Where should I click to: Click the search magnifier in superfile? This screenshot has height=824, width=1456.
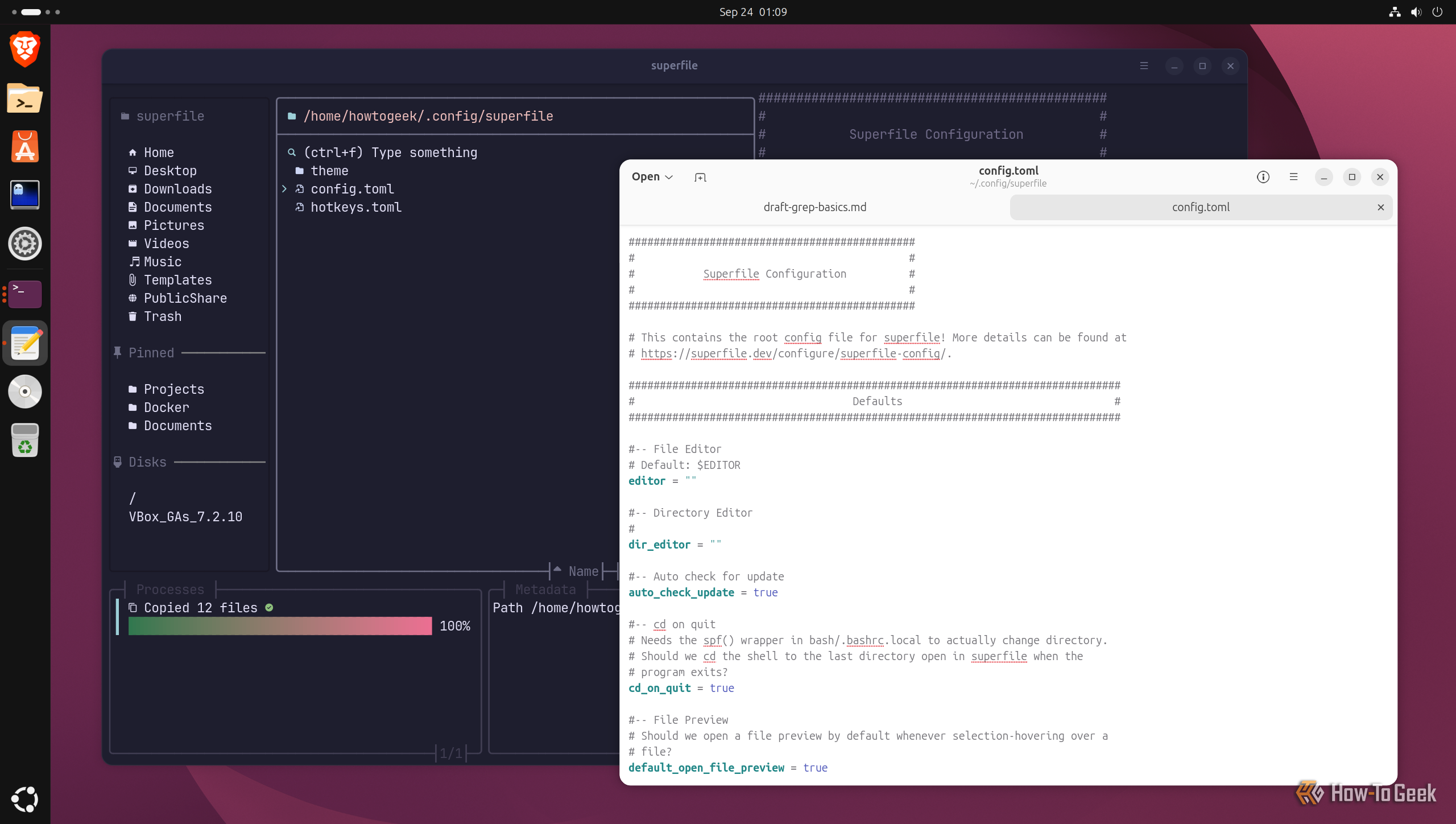(292, 153)
